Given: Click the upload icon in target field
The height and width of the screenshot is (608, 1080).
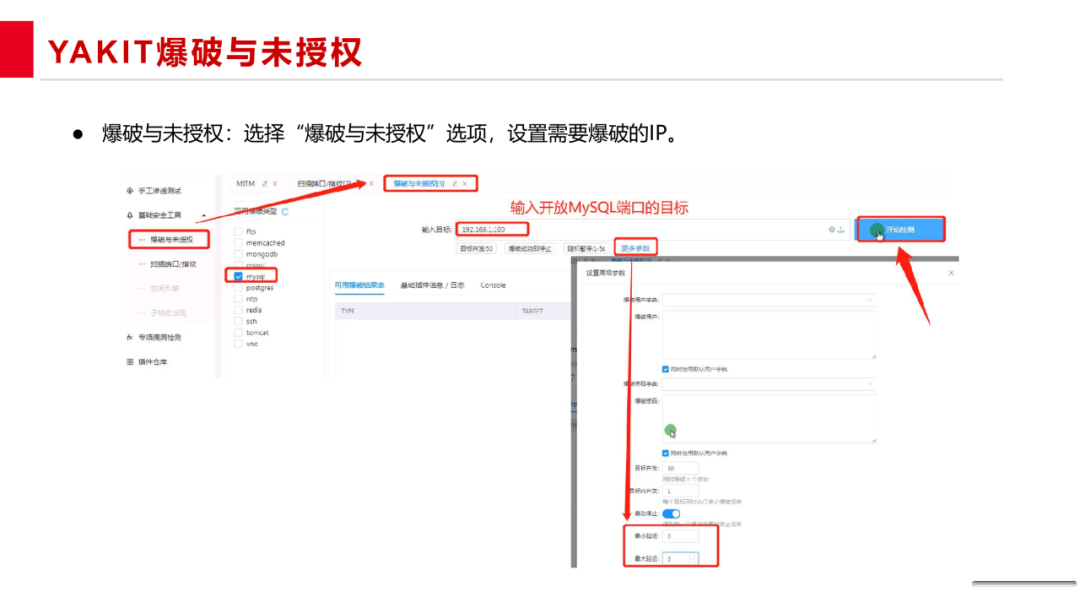Looking at the screenshot, I should (x=841, y=229).
